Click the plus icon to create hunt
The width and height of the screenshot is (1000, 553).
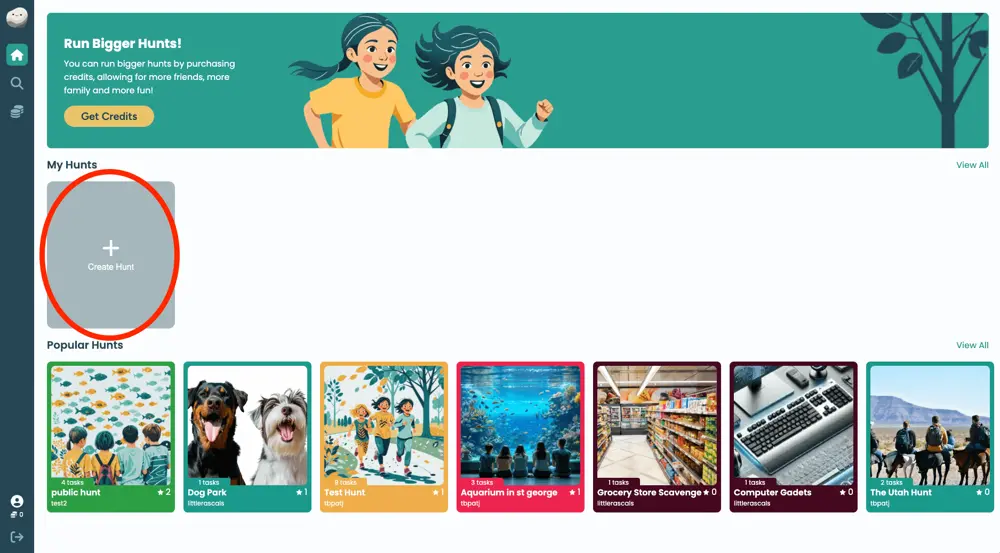pos(111,247)
